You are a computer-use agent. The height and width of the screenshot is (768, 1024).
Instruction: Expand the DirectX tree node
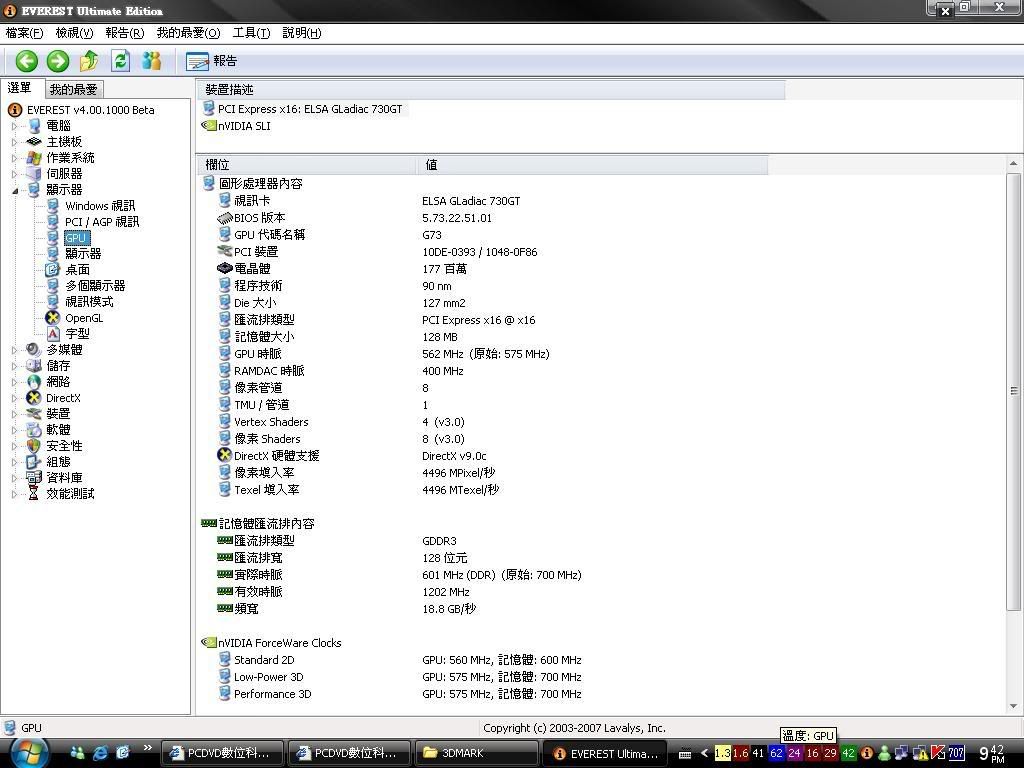point(14,398)
